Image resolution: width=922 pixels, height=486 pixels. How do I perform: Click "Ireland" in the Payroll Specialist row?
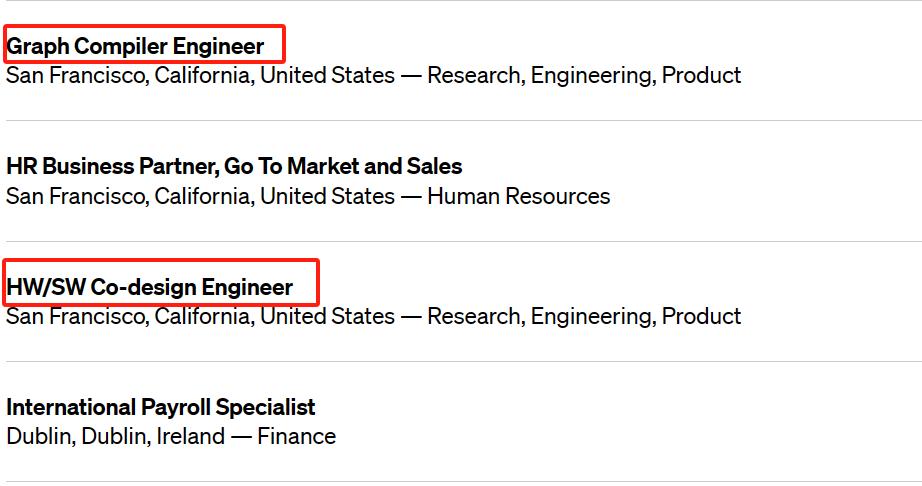point(192,436)
